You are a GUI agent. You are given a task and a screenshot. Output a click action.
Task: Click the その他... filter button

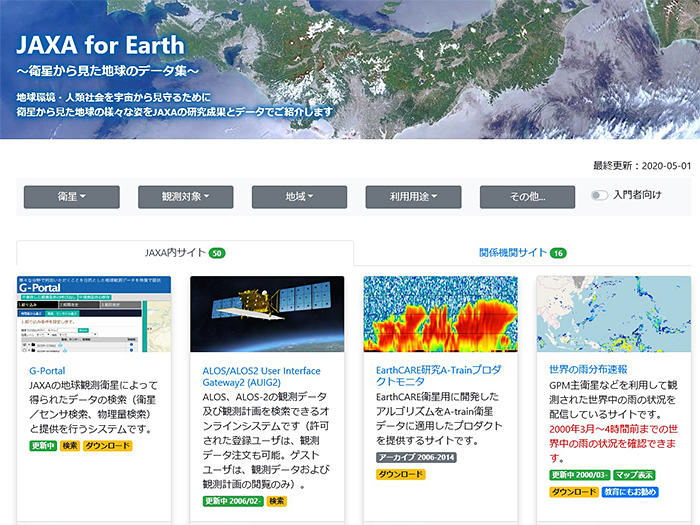pyautogui.click(x=527, y=197)
